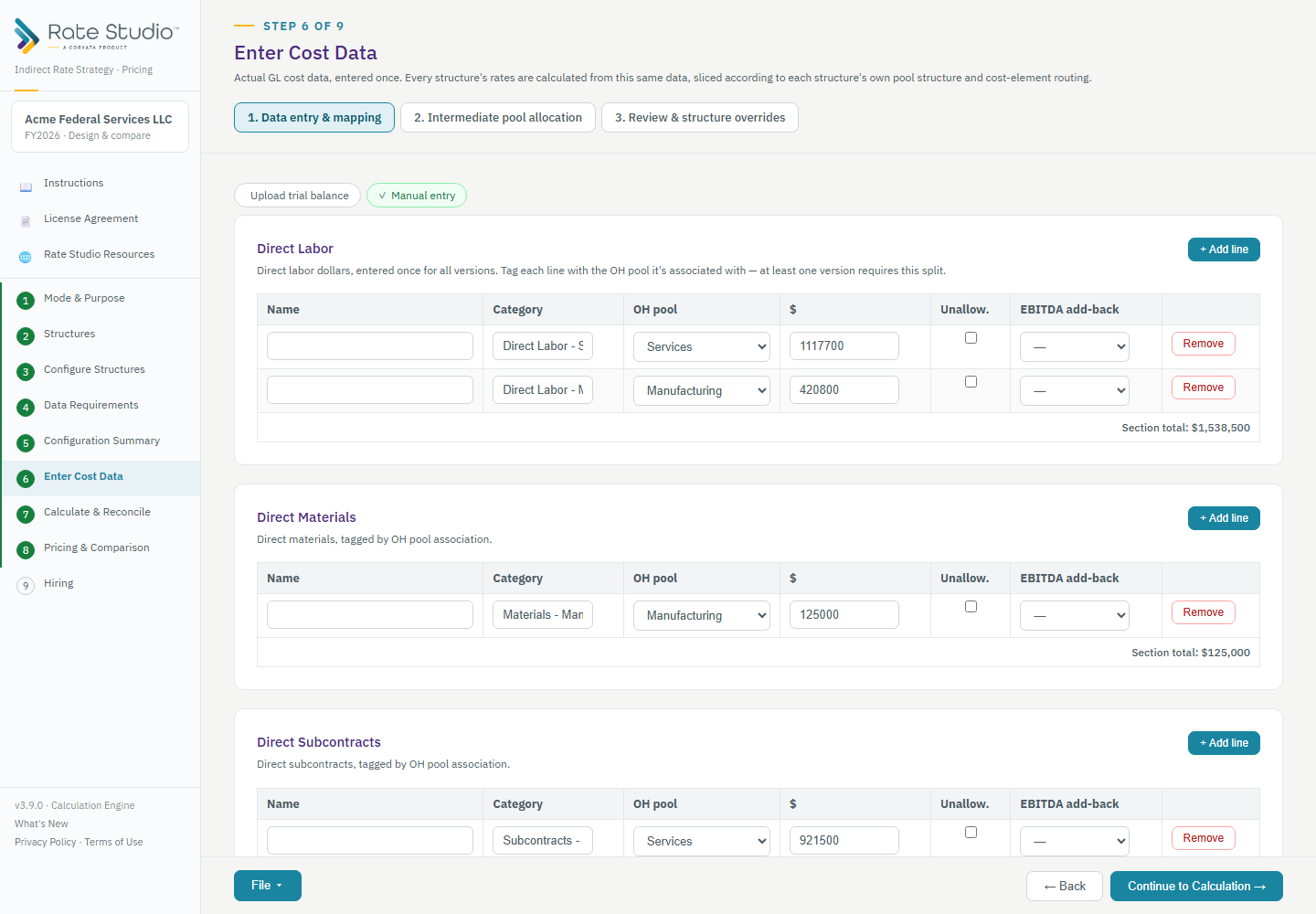Image resolution: width=1316 pixels, height=914 pixels.
Task: Click Name field of first Direct Labor line
Action: tap(370, 346)
